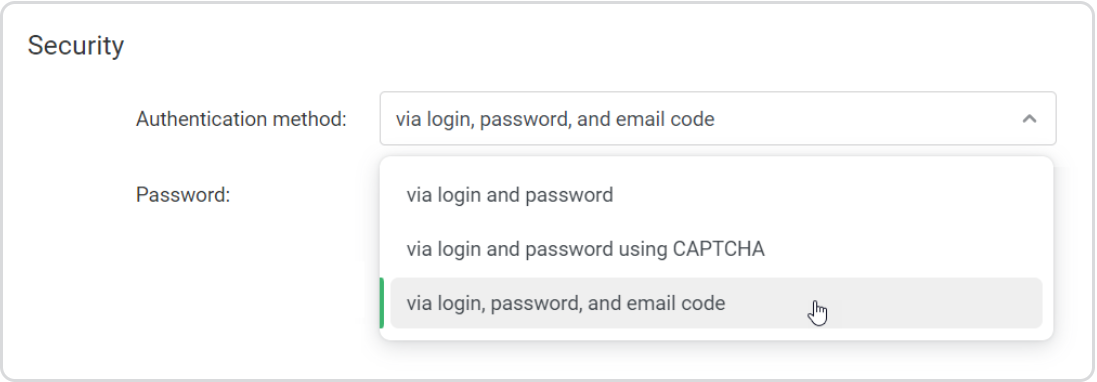Click the selected value text in combo box
The height and width of the screenshot is (382, 1097).
[555, 119]
